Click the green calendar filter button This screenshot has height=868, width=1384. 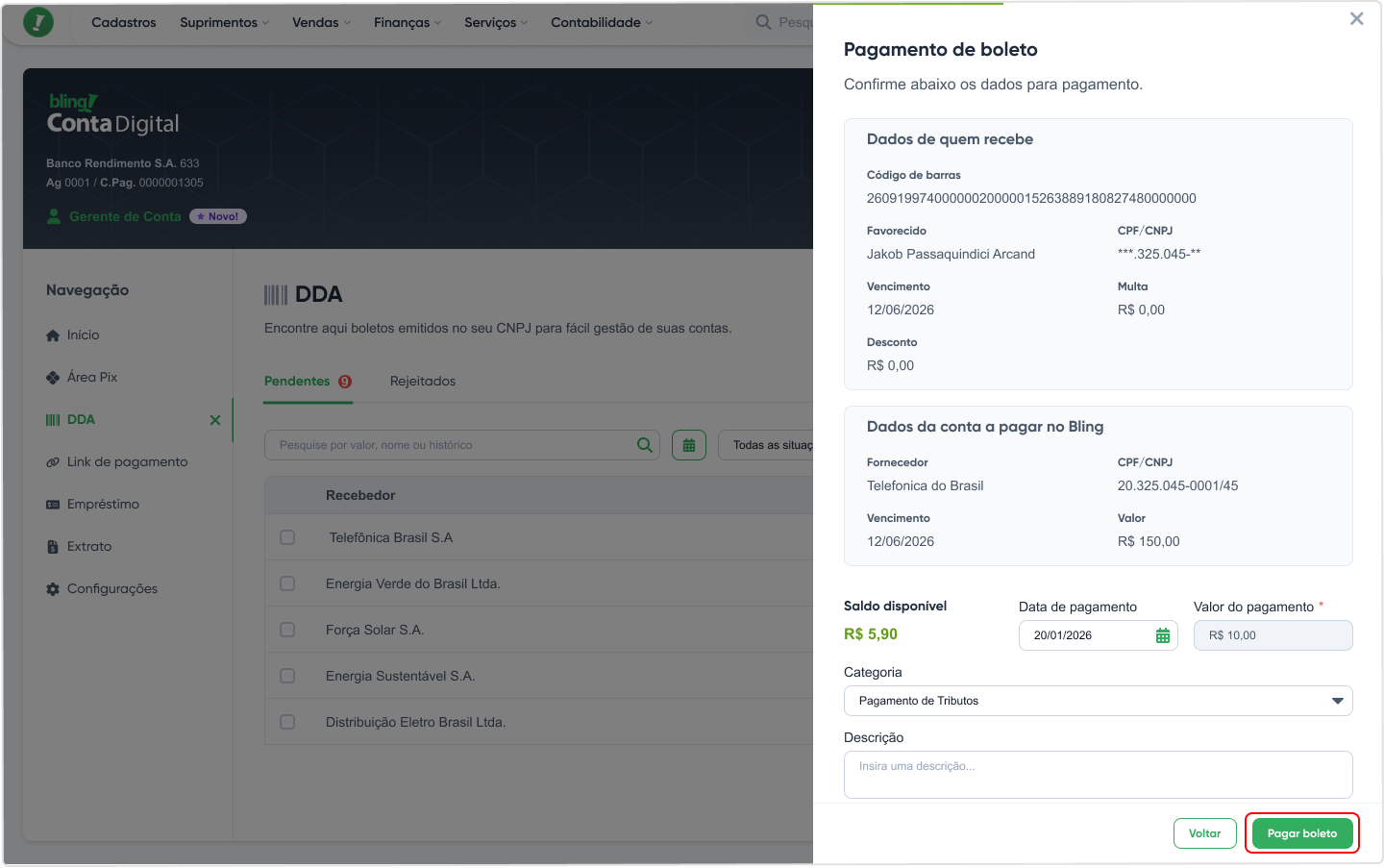tap(689, 445)
